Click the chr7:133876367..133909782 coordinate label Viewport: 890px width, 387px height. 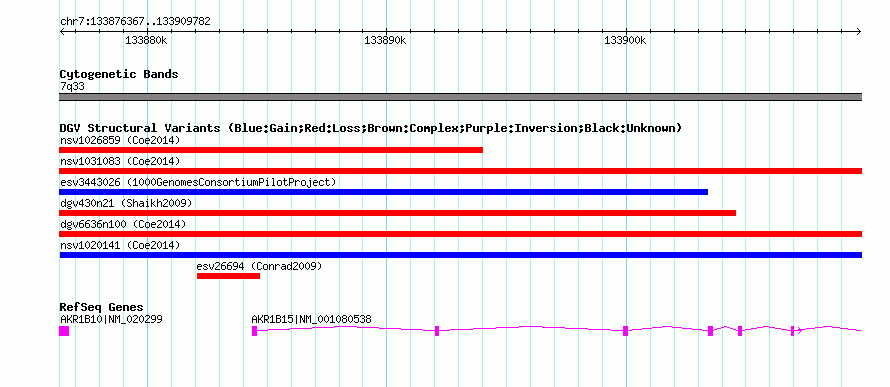pos(135,22)
